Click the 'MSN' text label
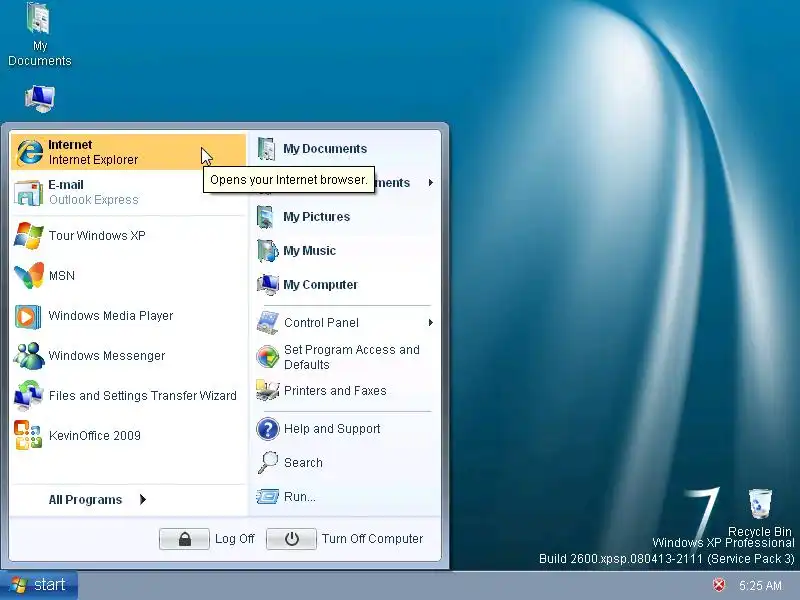The width and height of the screenshot is (800, 600). pyautogui.click(x=62, y=276)
